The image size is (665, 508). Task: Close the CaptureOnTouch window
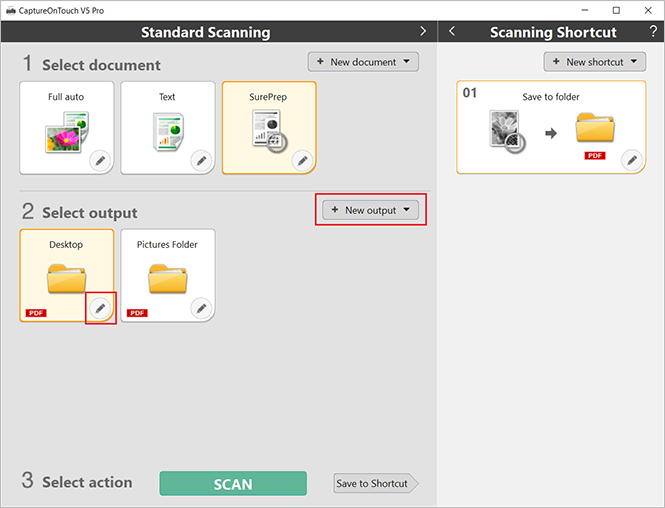click(648, 10)
